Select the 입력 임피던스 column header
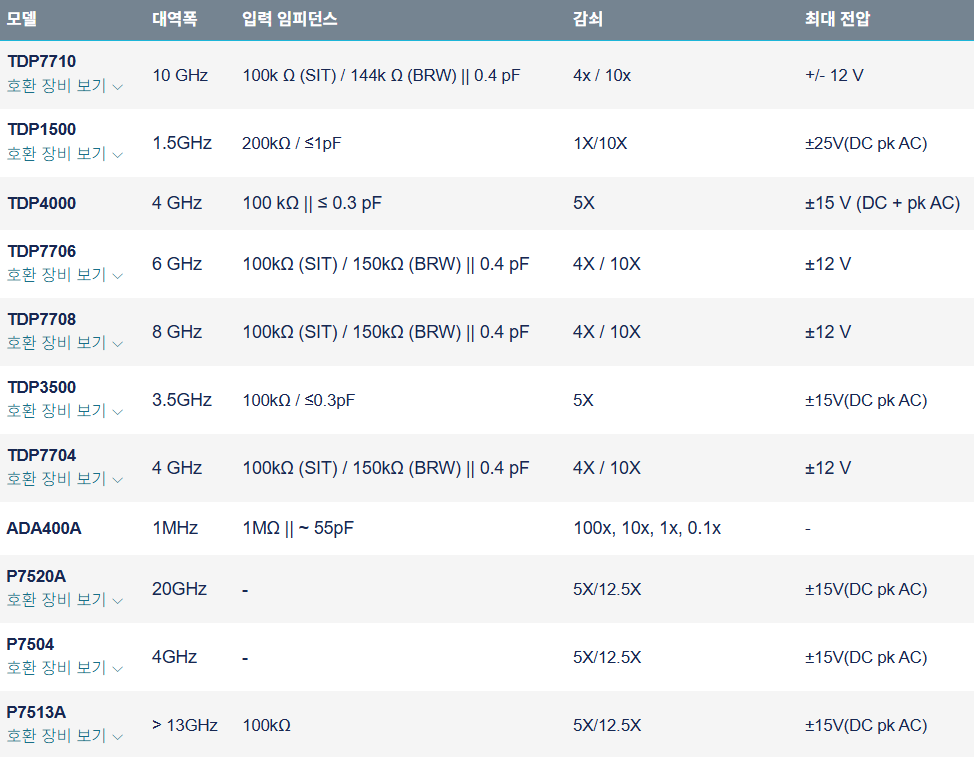The image size is (974, 757). click(x=290, y=19)
